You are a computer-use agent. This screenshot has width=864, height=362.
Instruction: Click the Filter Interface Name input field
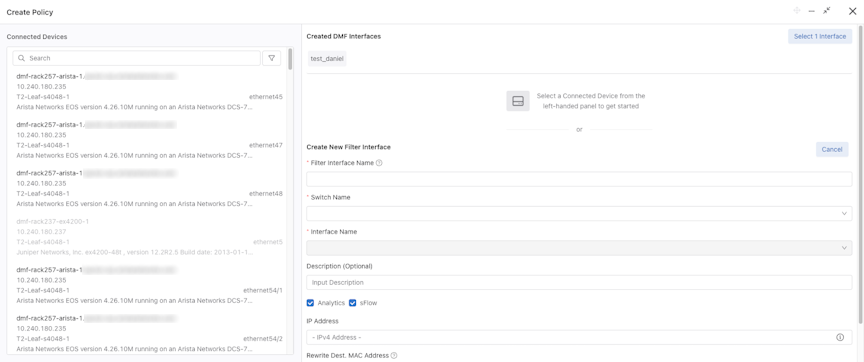[579, 179]
